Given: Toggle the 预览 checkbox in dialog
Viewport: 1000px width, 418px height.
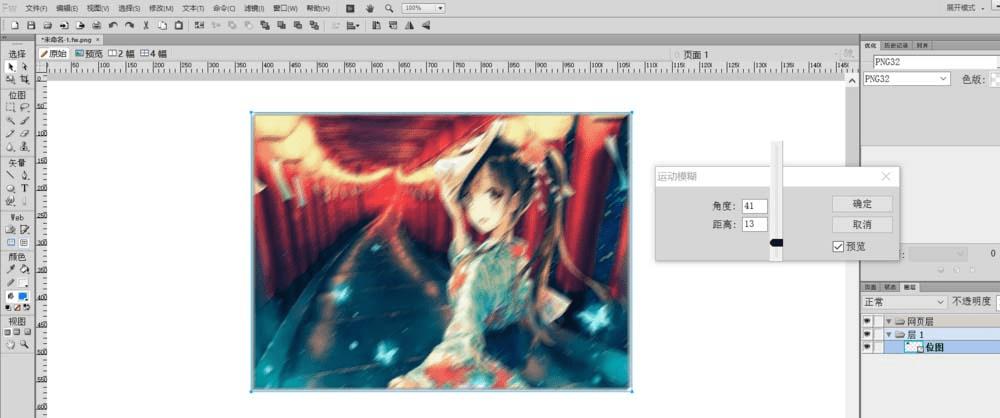Looking at the screenshot, I should coord(838,246).
